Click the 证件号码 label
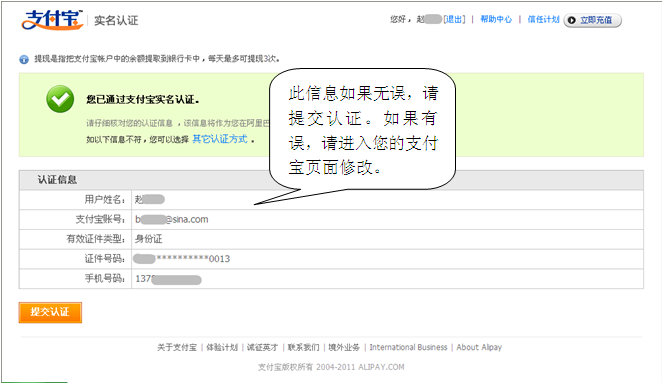This screenshot has height=384, width=662. click(105, 258)
